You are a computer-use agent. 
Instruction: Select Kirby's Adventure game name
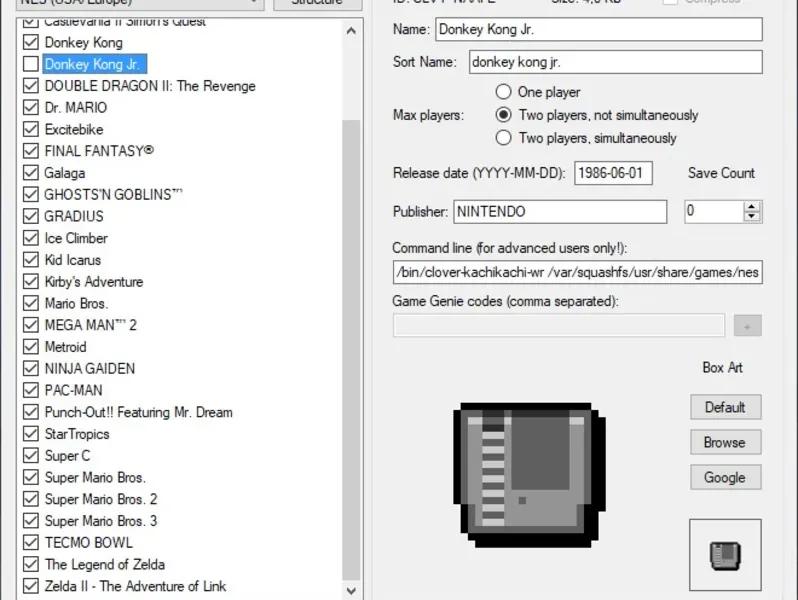pos(94,282)
